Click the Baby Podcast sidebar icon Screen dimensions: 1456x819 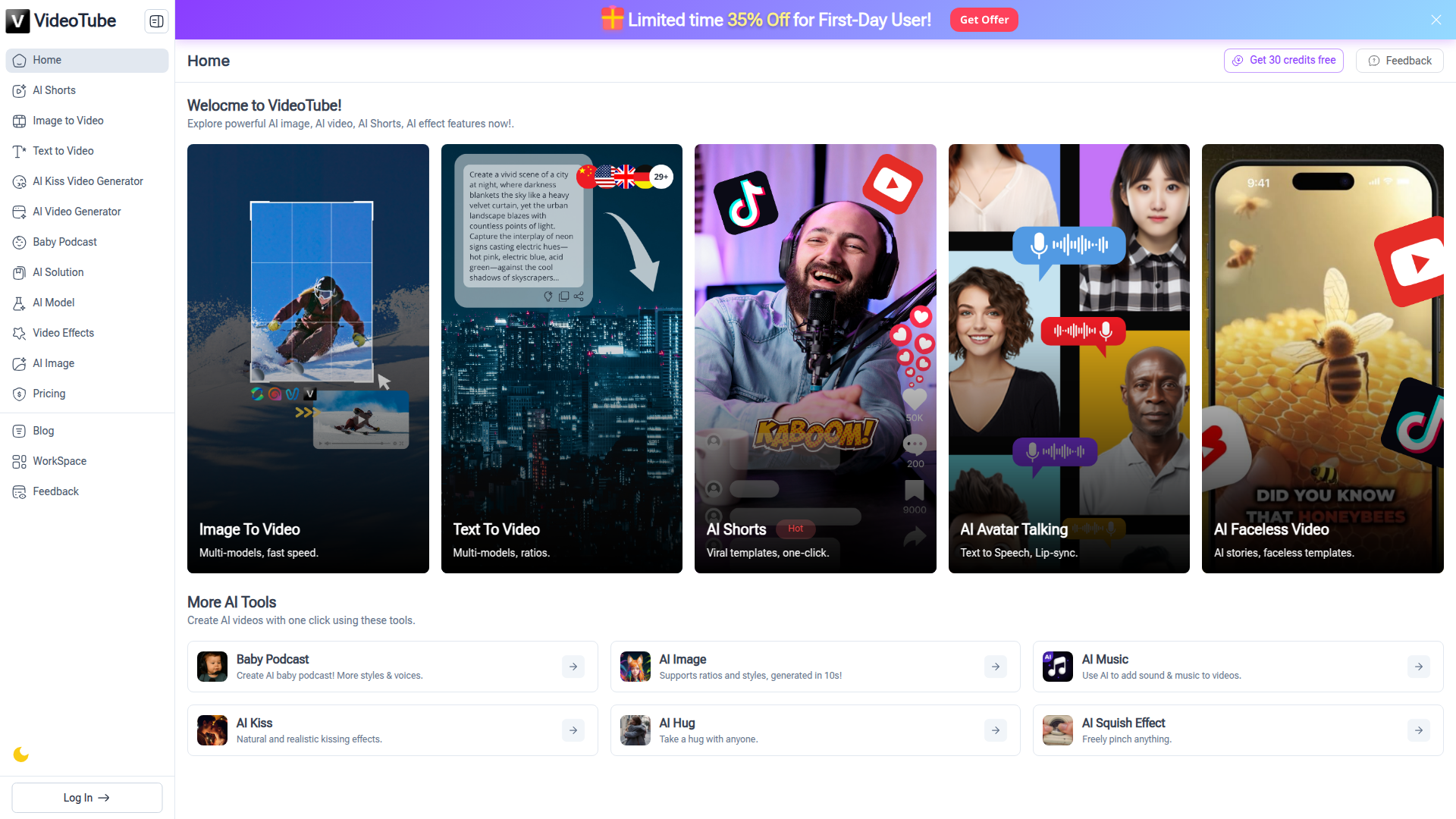tap(20, 243)
